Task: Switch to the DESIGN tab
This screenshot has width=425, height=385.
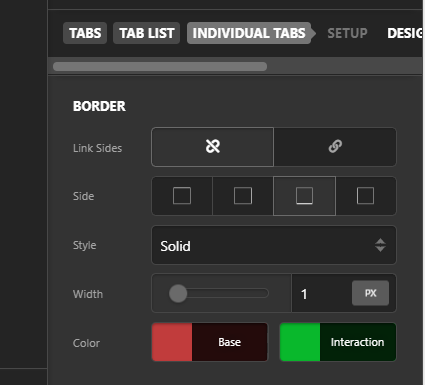Action: tap(405, 33)
